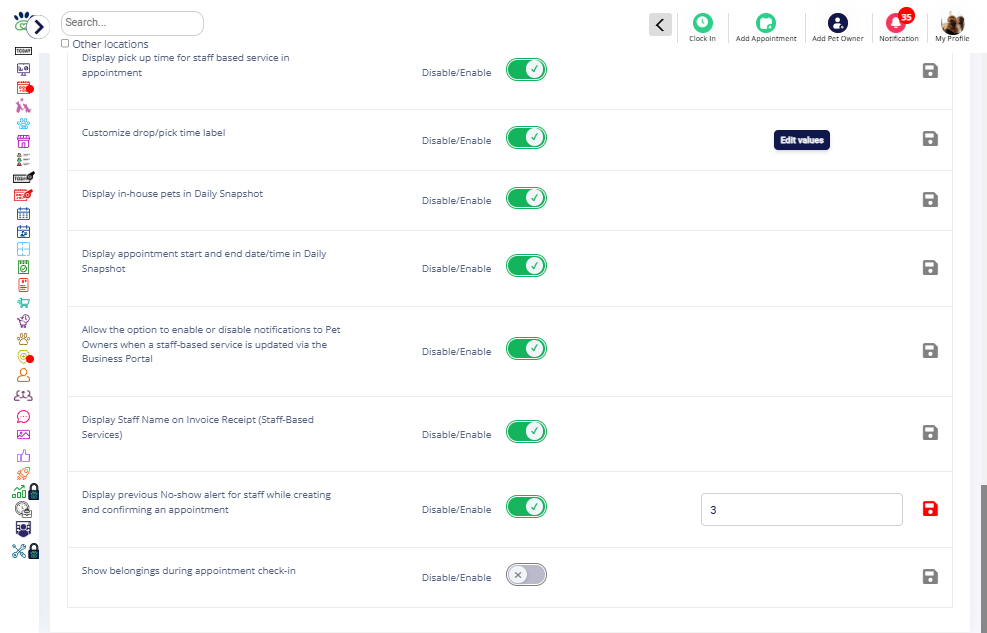Click 'Customize drop/pick time label' text
Image resolution: width=987 pixels, height=633 pixels.
tap(154, 133)
